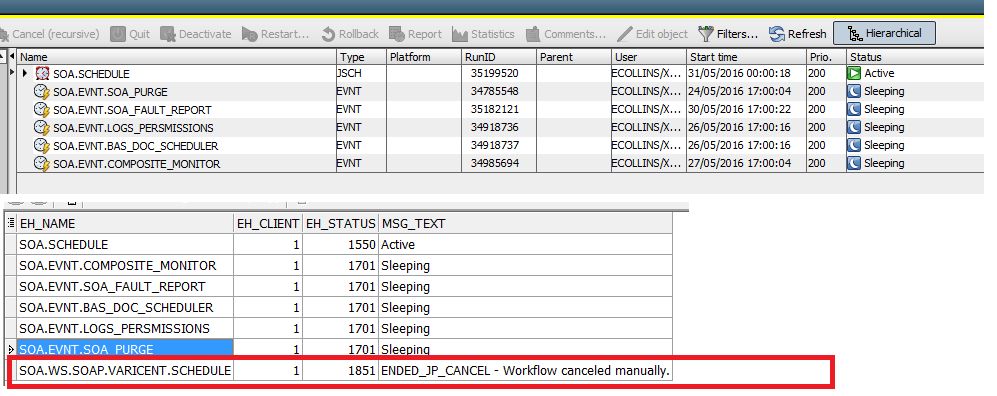The height and width of the screenshot is (396, 997).
Task: Click RunID 34785548
Action: (x=494, y=92)
